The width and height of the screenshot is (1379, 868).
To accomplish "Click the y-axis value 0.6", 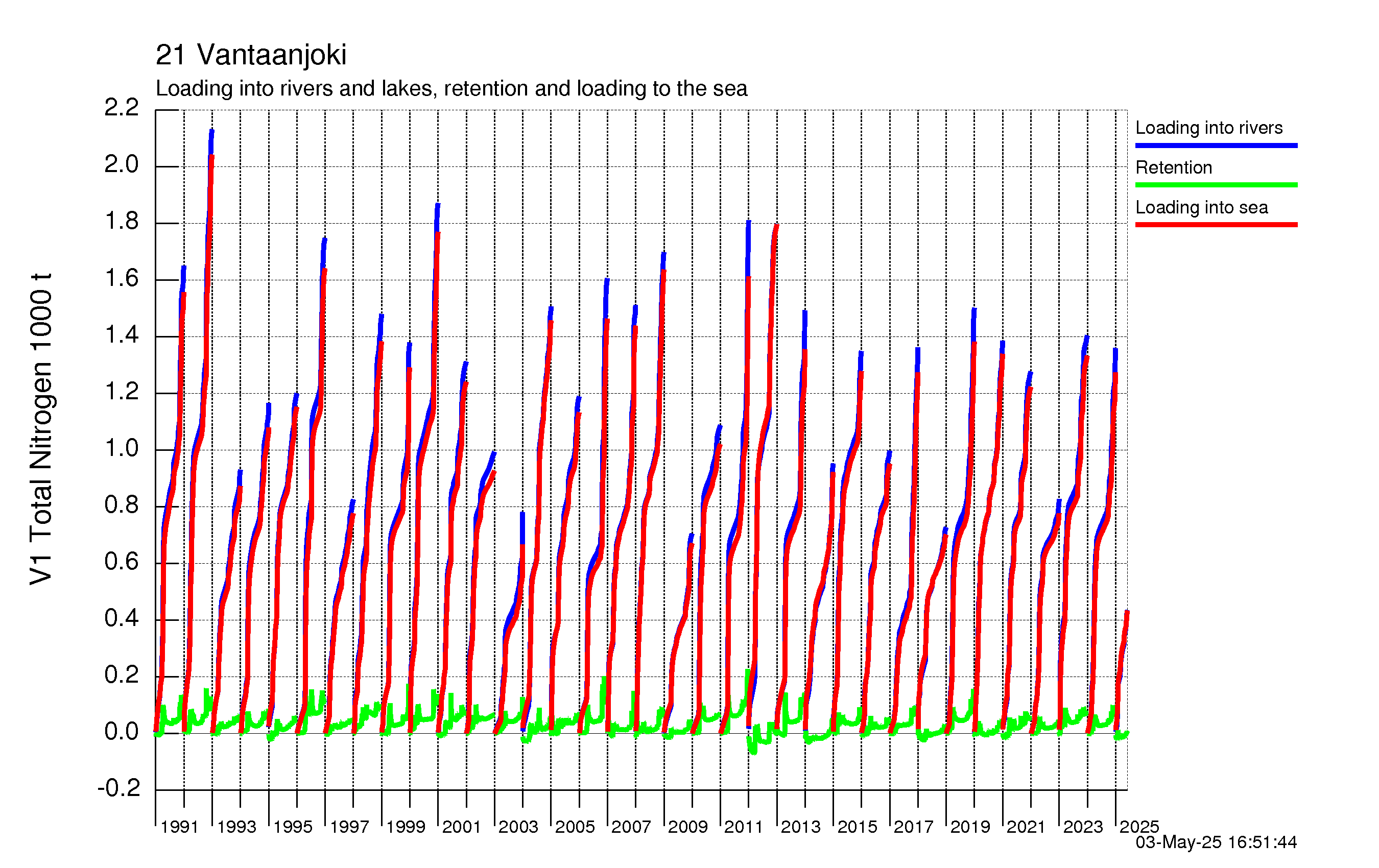I will pyautogui.click(x=122, y=562).
